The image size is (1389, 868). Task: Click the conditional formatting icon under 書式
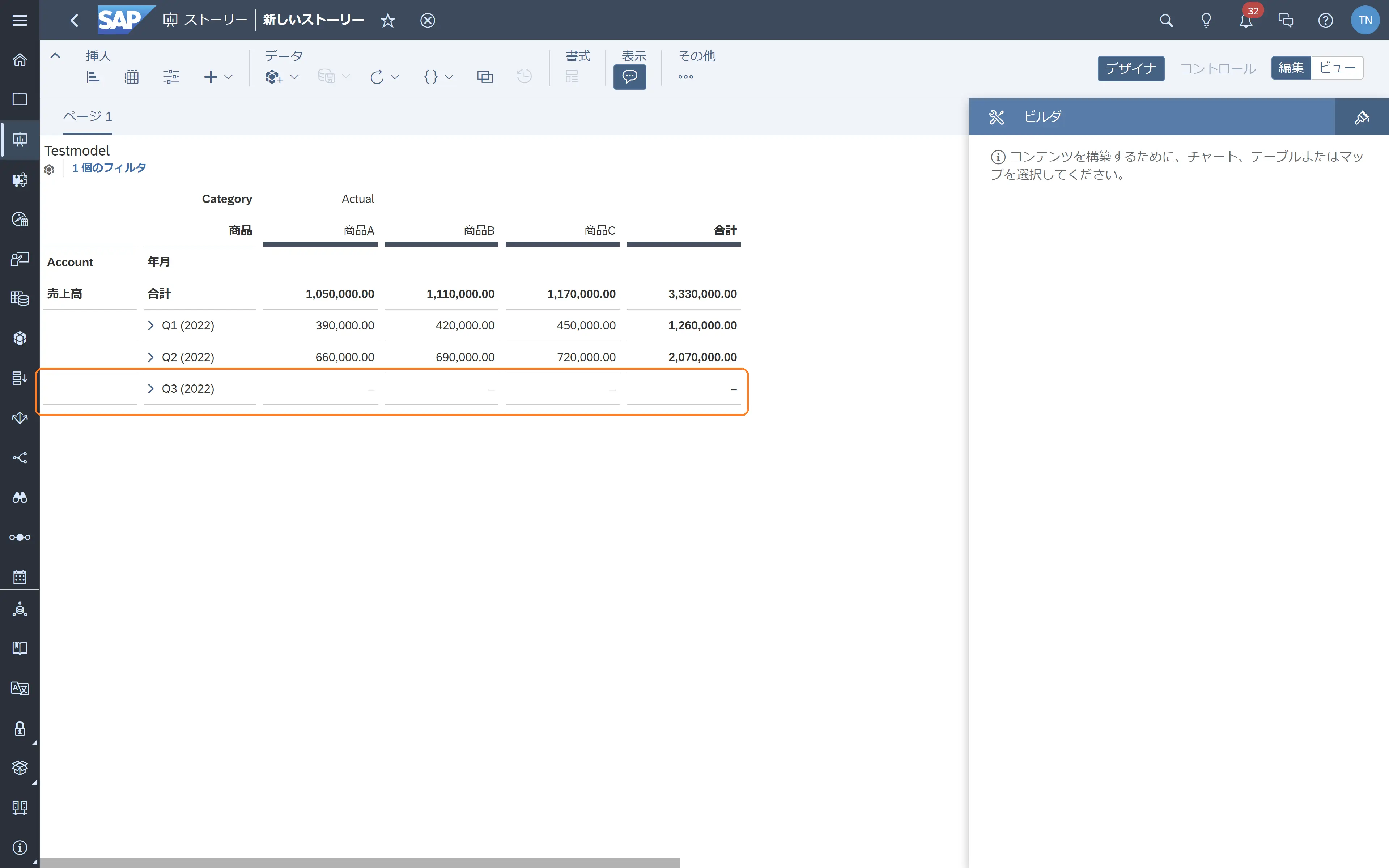tap(572, 76)
